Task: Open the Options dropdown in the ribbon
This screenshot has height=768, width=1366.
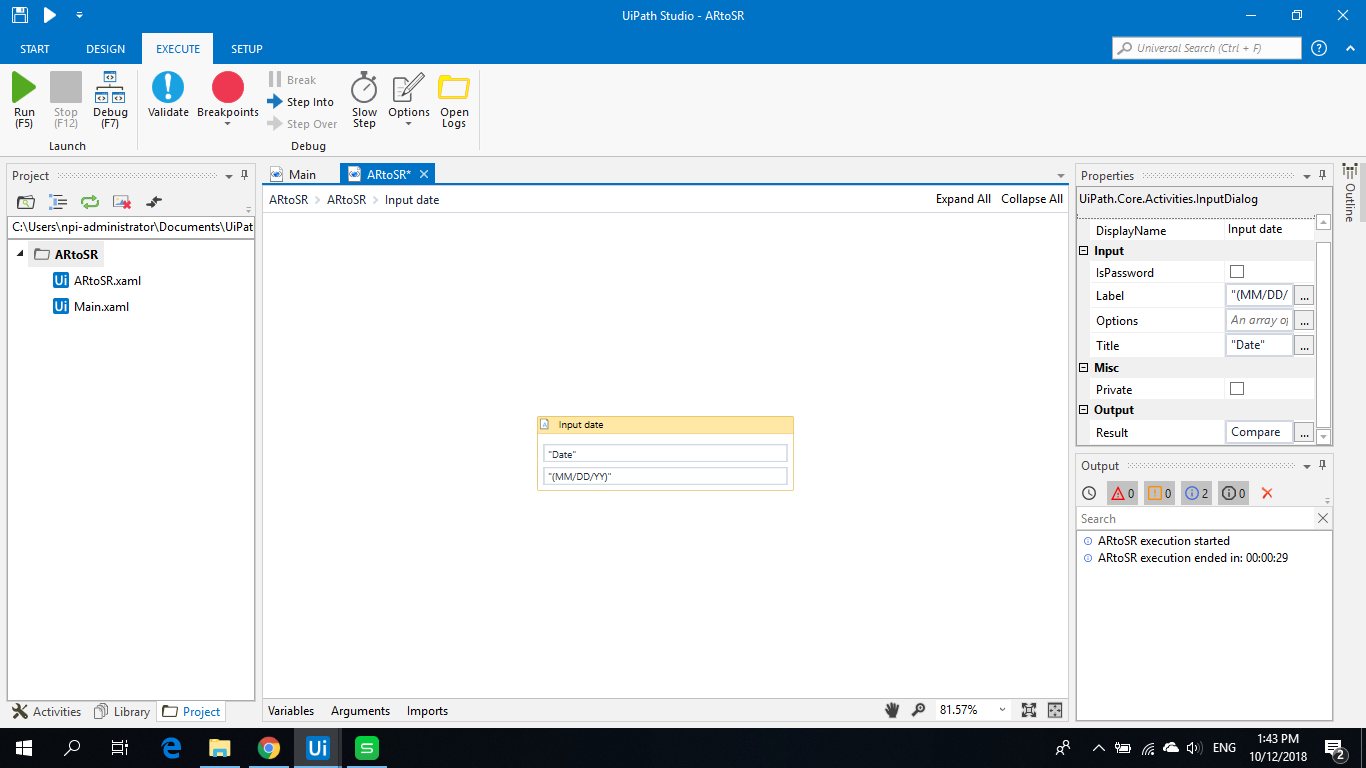Action: [x=409, y=99]
